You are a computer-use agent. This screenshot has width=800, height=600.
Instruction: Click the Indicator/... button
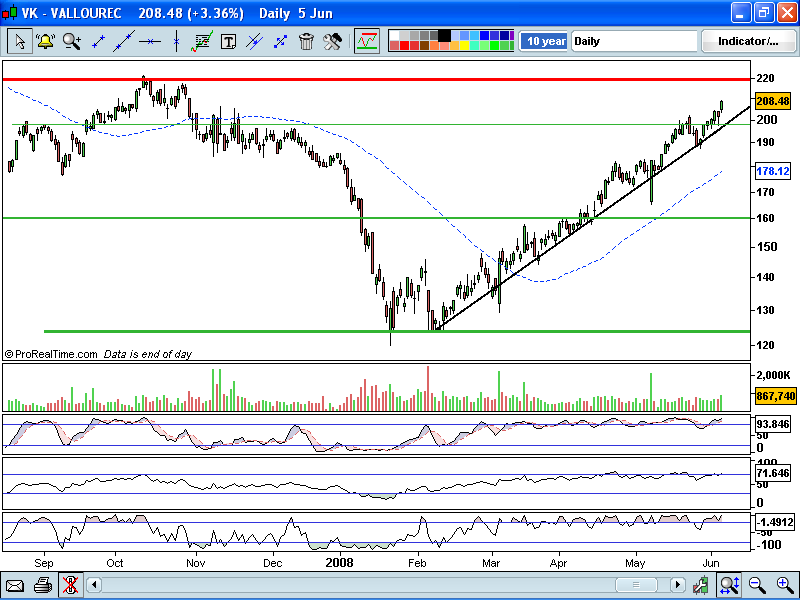click(748, 41)
